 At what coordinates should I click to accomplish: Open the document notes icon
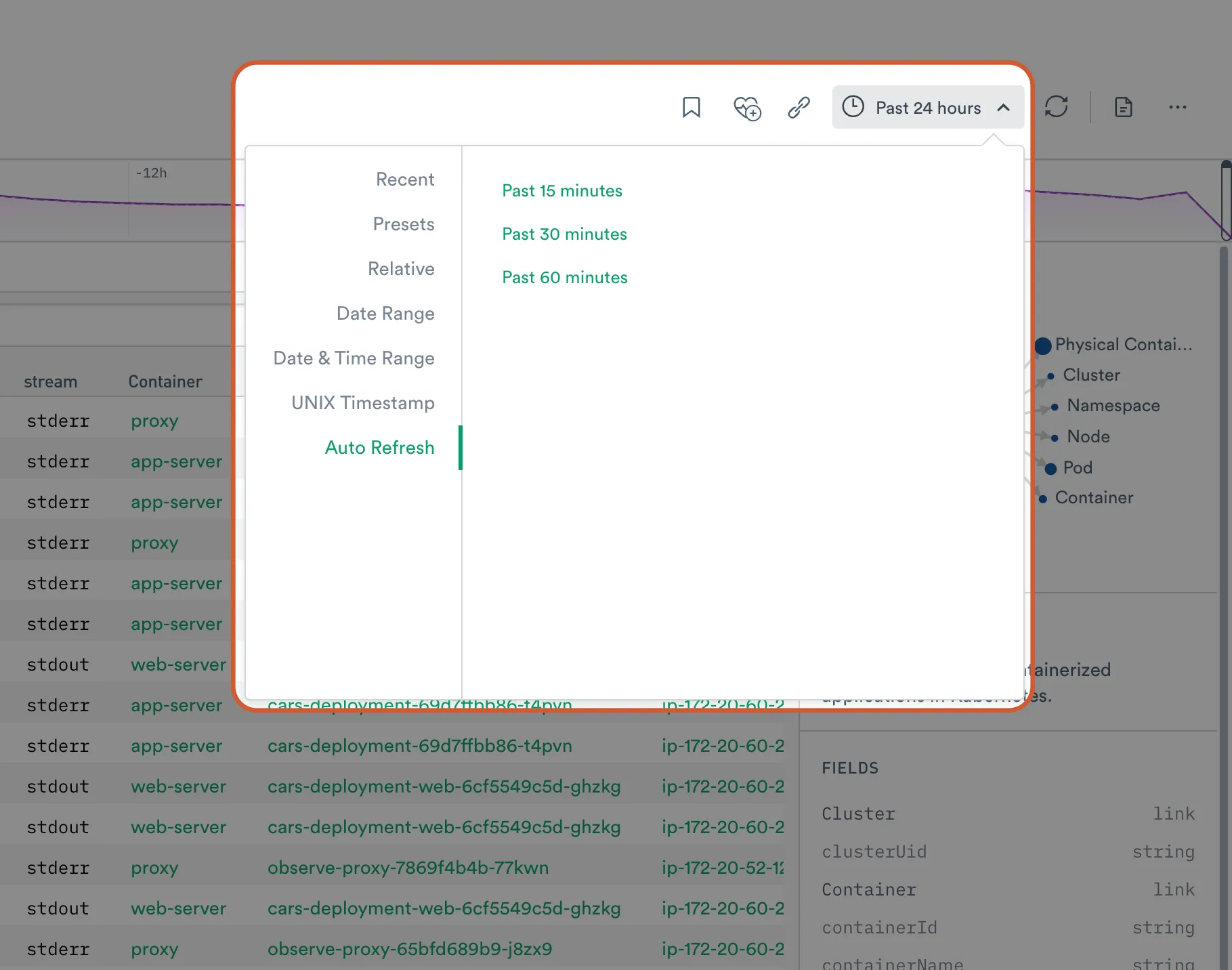click(1123, 107)
